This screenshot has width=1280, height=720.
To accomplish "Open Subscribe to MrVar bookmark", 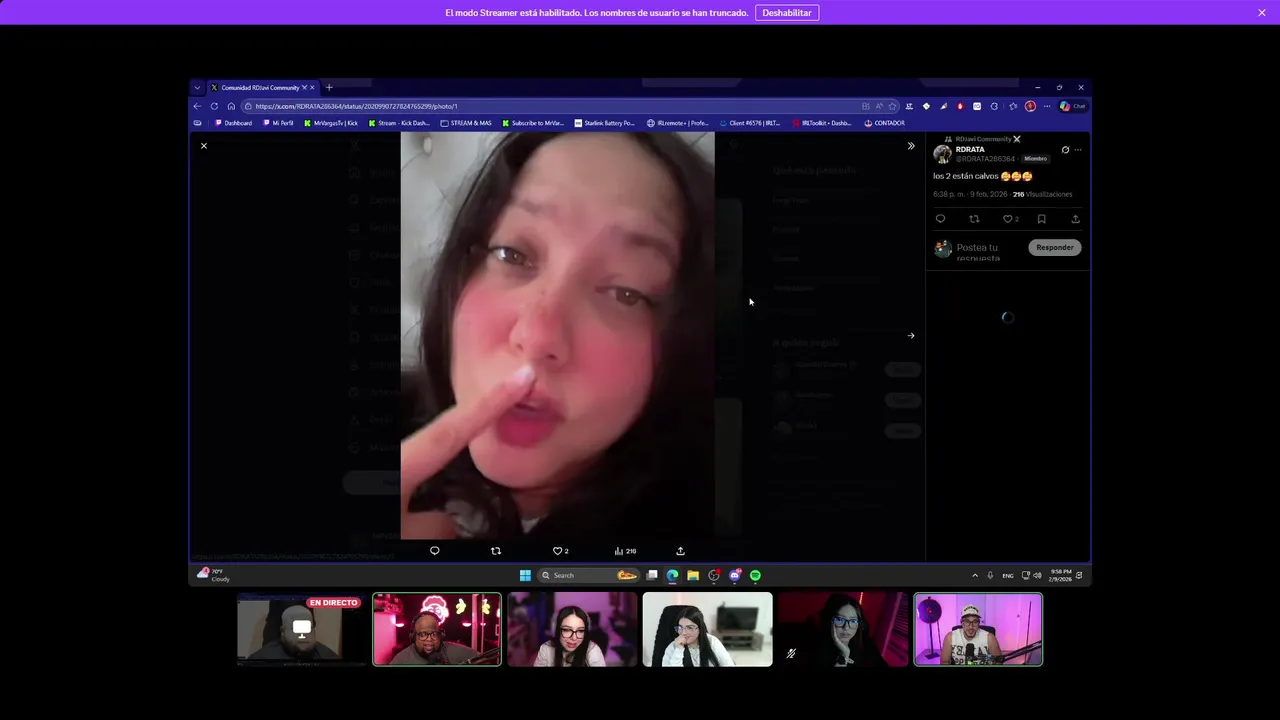I will point(533,123).
